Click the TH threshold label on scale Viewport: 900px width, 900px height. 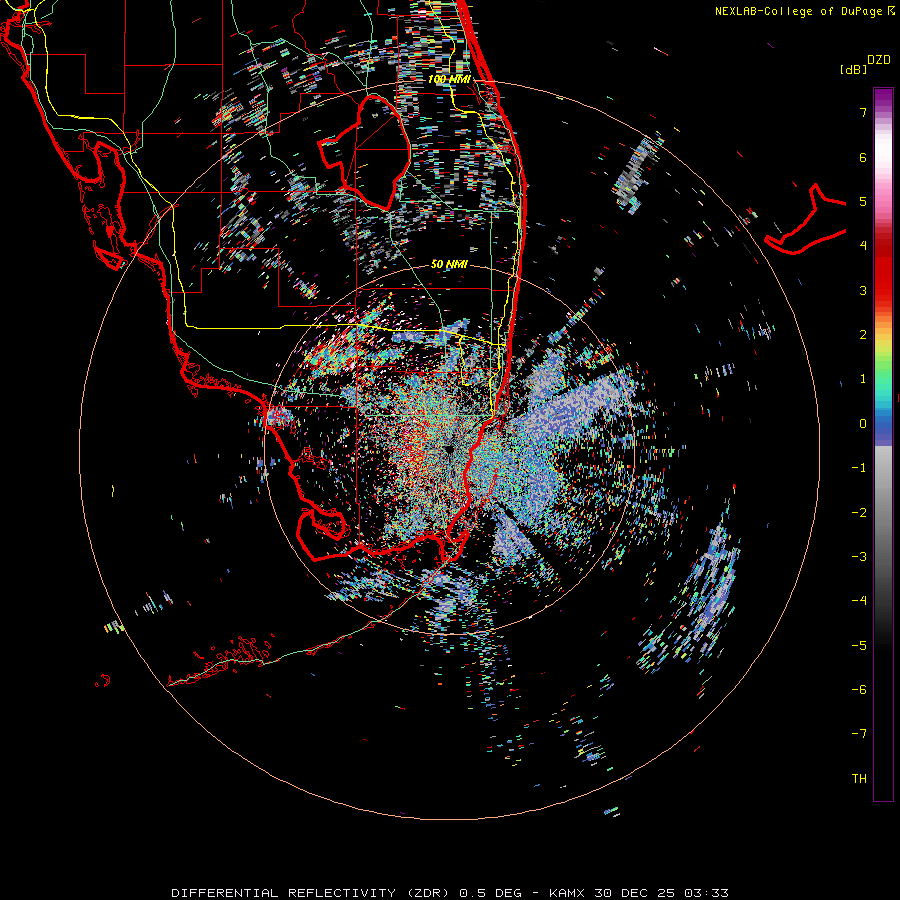tap(859, 778)
